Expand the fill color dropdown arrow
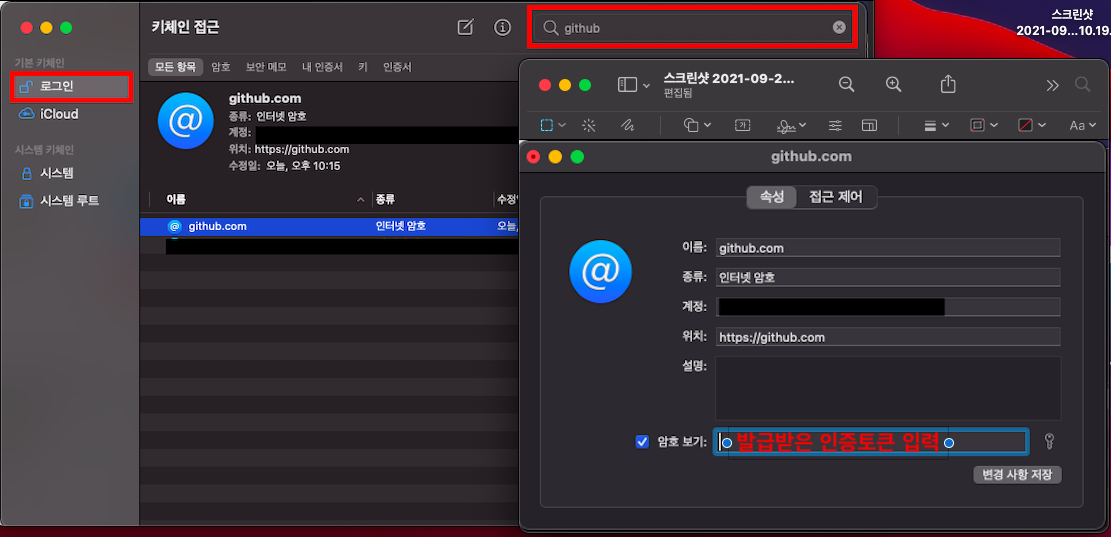The height and width of the screenshot is (537, 1111). tap(1041, 125)
